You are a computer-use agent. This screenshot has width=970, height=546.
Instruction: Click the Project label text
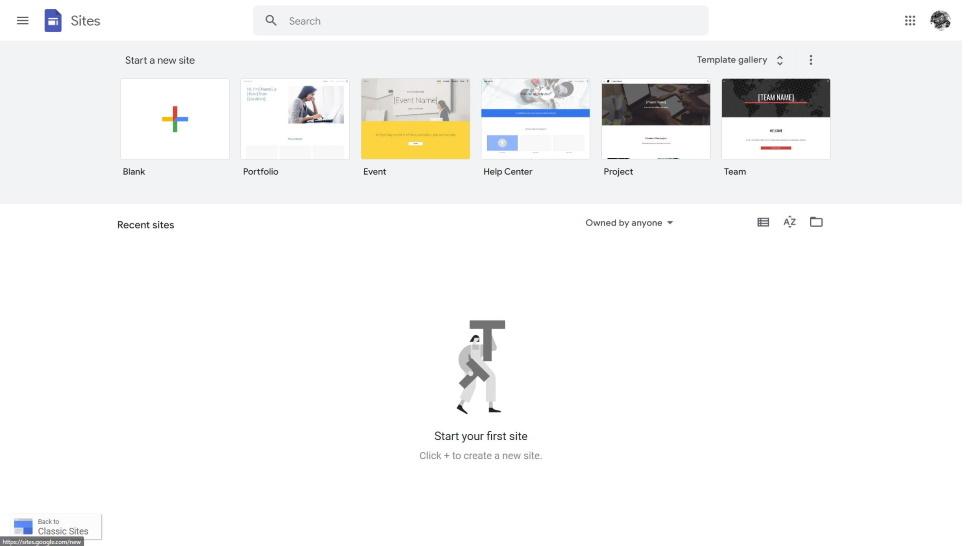pyautogui.click(x=618, y=171)
